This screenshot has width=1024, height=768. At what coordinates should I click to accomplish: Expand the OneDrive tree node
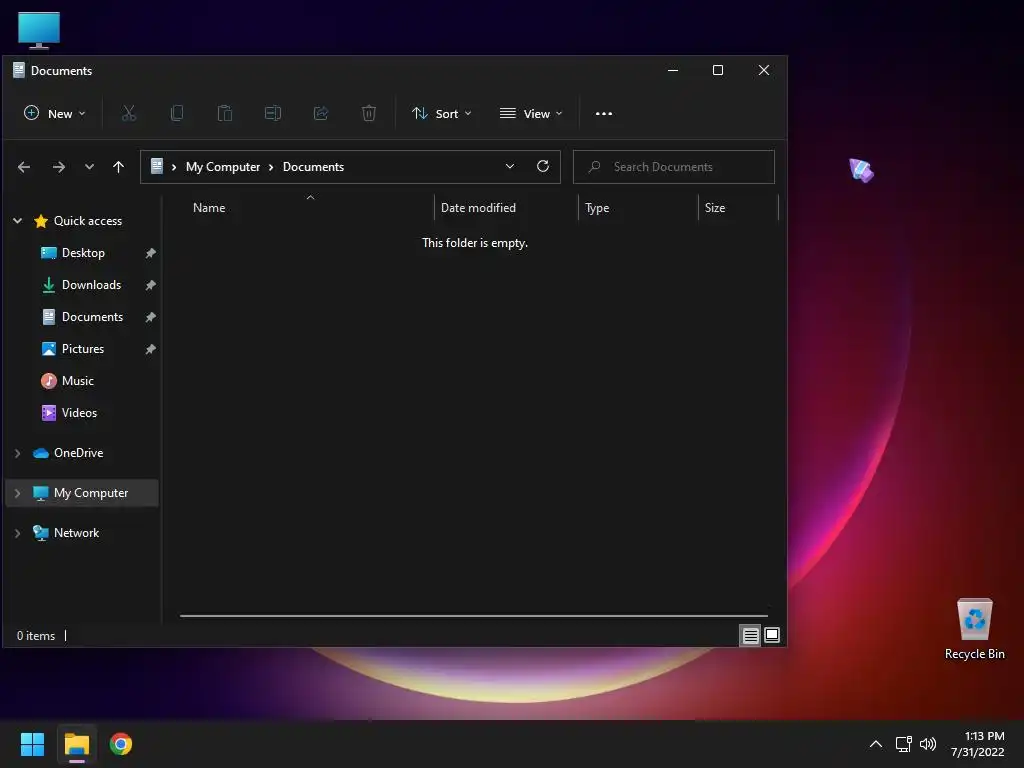point(18,453)
